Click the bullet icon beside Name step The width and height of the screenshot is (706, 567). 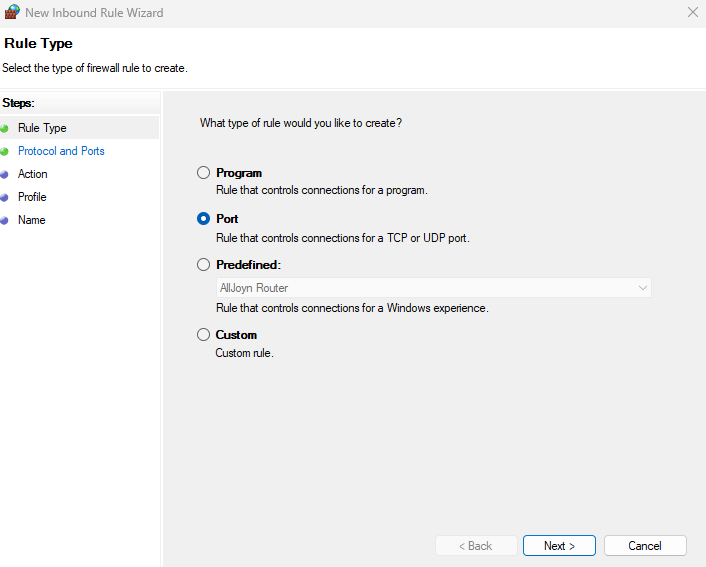click(5, 220)
